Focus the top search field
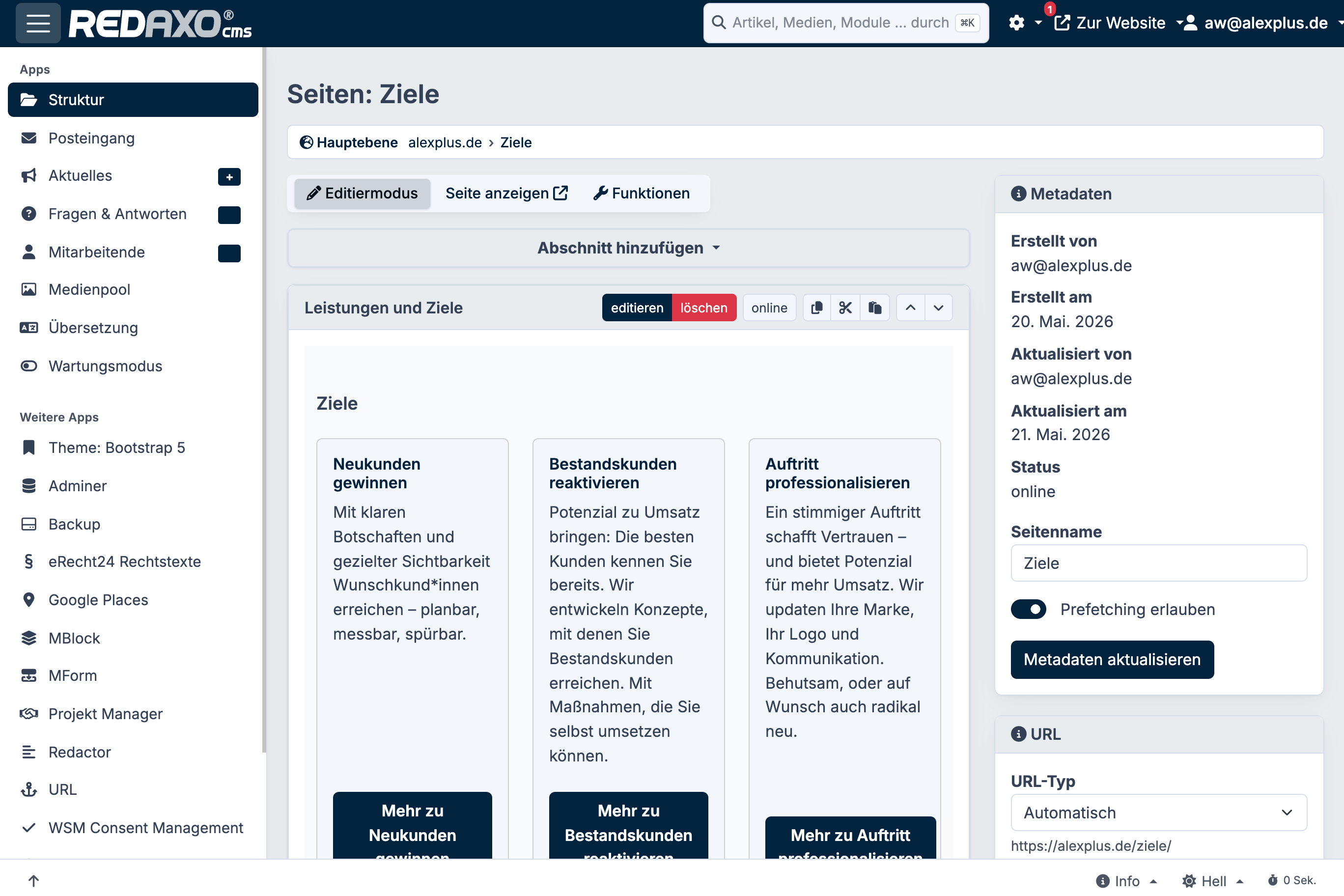 coord(846,22)
